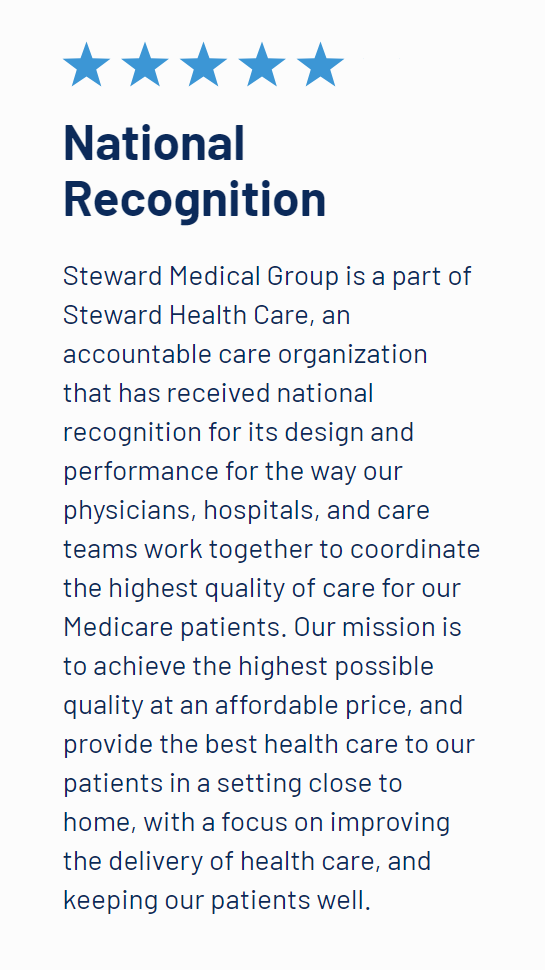
Task: Click the text Steward Medical Group
Action: click(x=201, y=277)
